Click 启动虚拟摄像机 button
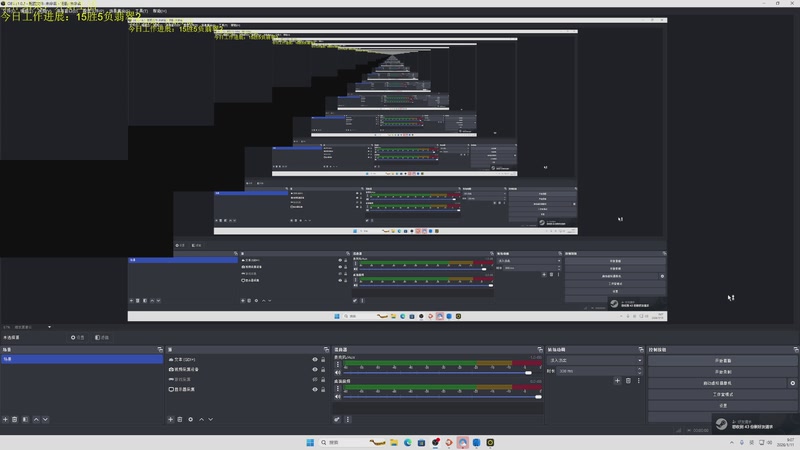This screenshot has height=450, width=800. click(718, 383)
